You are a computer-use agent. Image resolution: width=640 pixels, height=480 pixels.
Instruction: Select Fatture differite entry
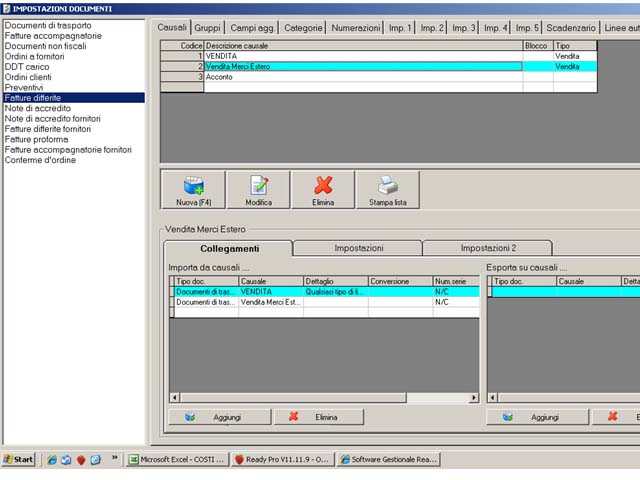coord(74,98)
